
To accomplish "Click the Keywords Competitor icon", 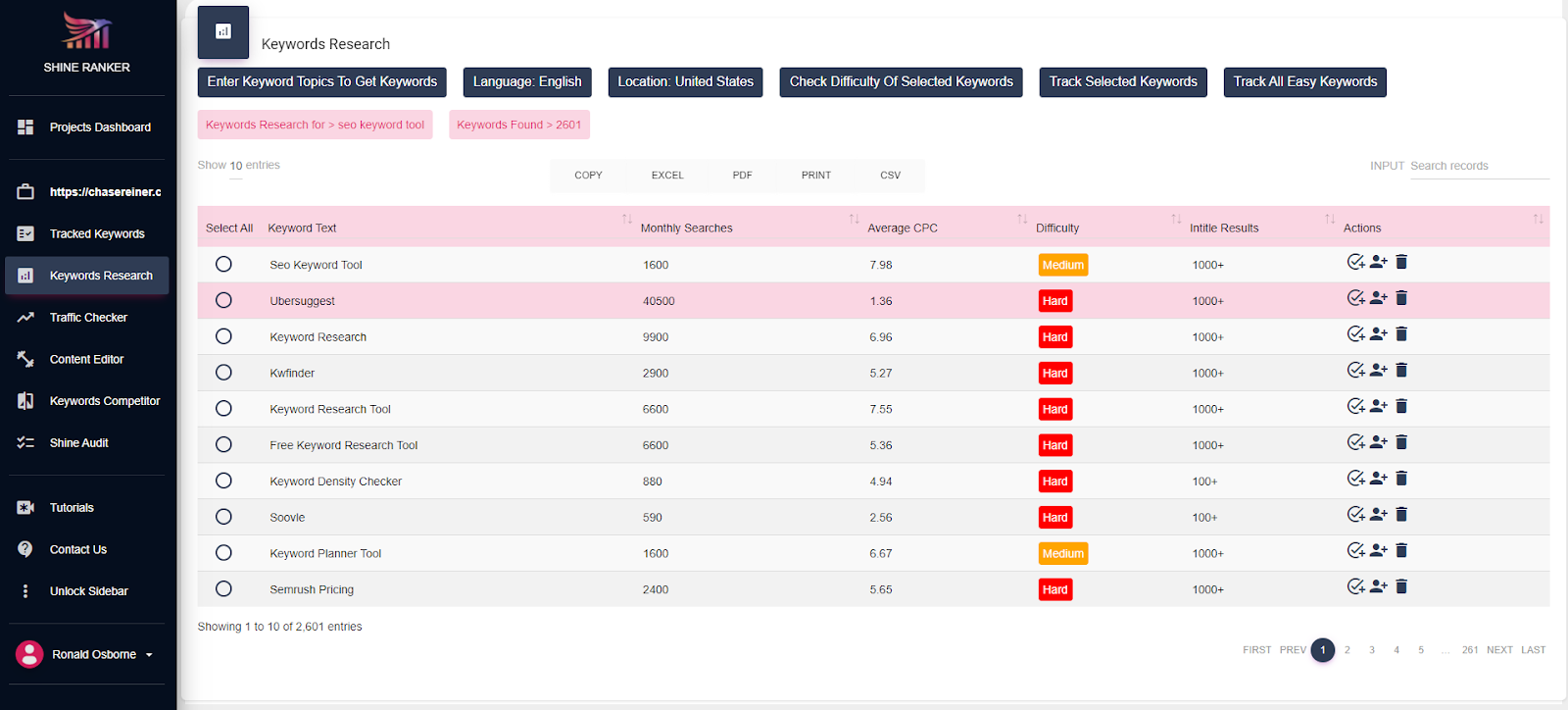I will pos(25,401).
